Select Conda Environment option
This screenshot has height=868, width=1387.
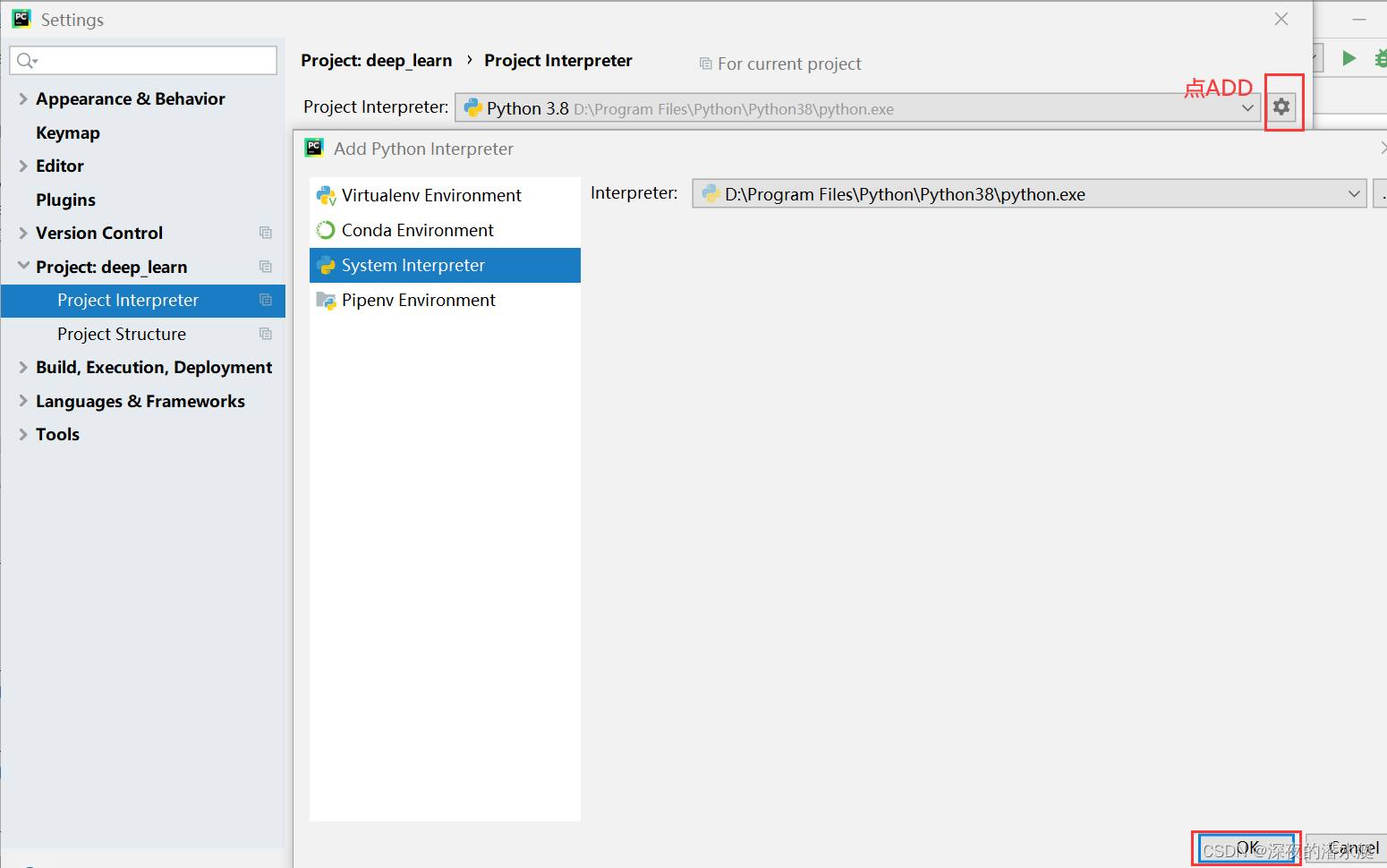pyautogui.click(x=445, y=230)
